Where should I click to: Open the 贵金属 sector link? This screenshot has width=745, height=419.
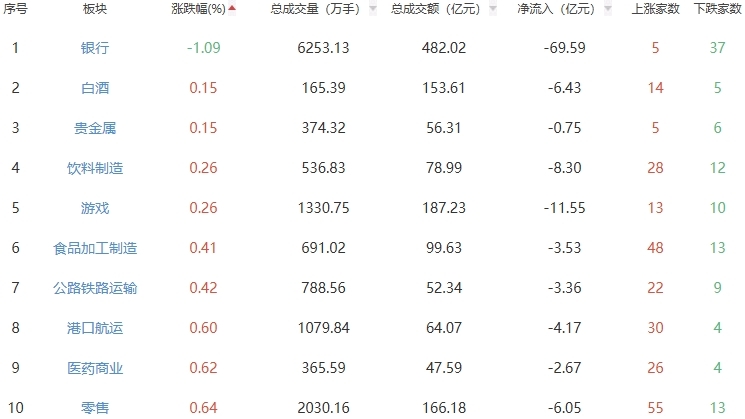click(x=95, y=128)
